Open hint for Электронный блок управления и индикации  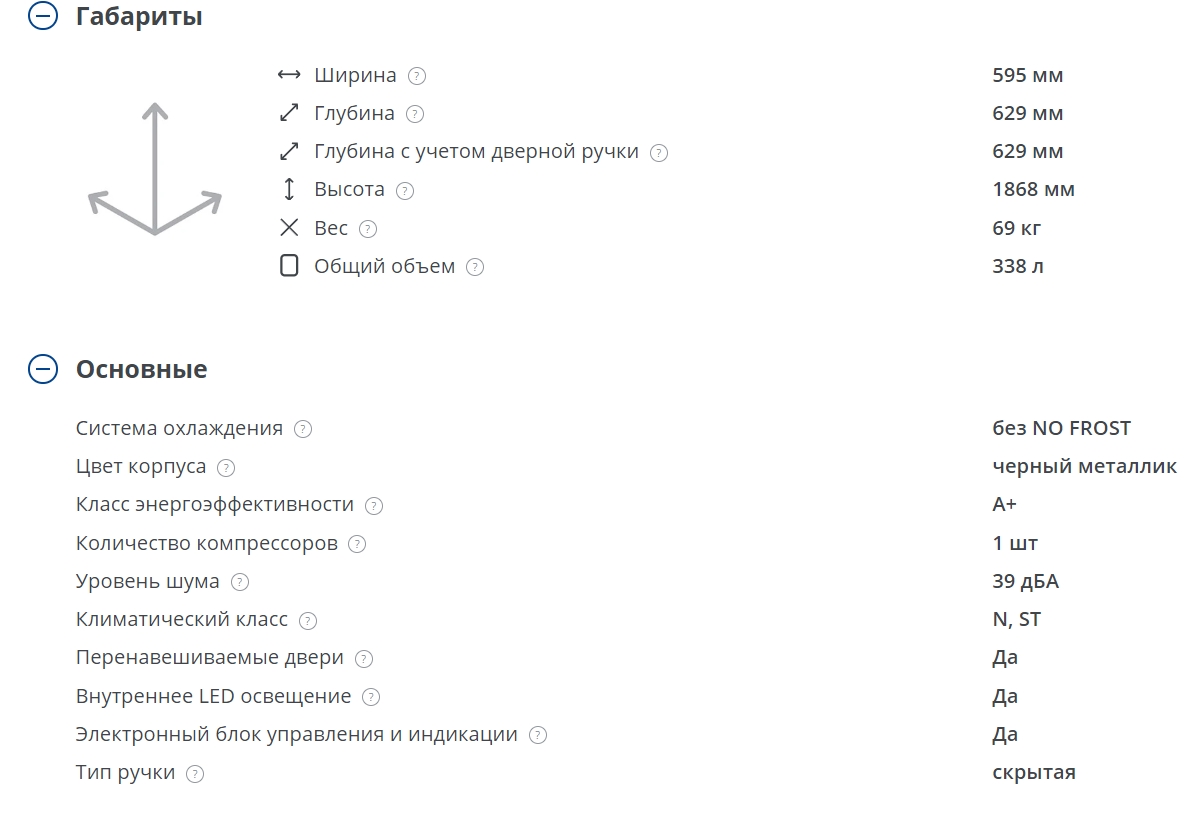(x=538, y=735)
